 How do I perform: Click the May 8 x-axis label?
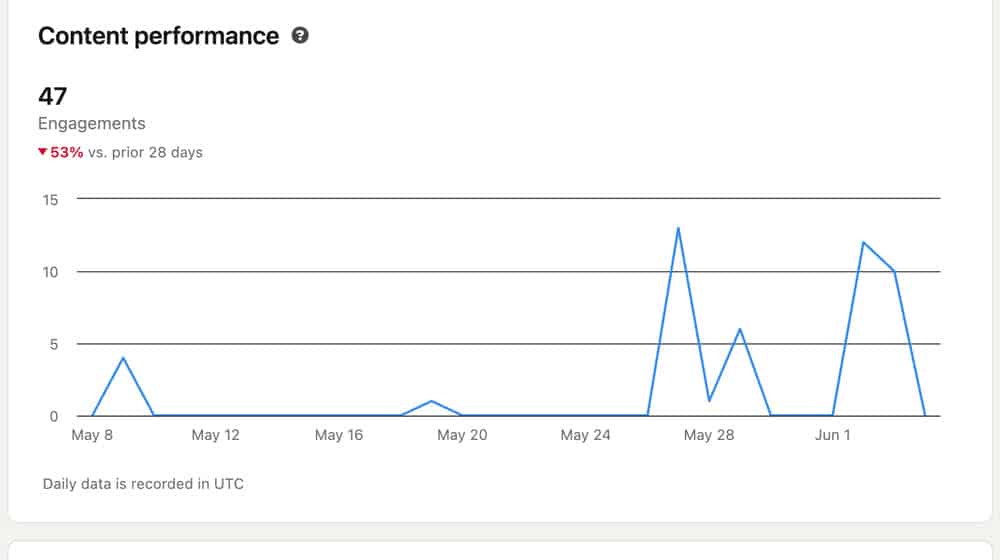coord(92,435)
